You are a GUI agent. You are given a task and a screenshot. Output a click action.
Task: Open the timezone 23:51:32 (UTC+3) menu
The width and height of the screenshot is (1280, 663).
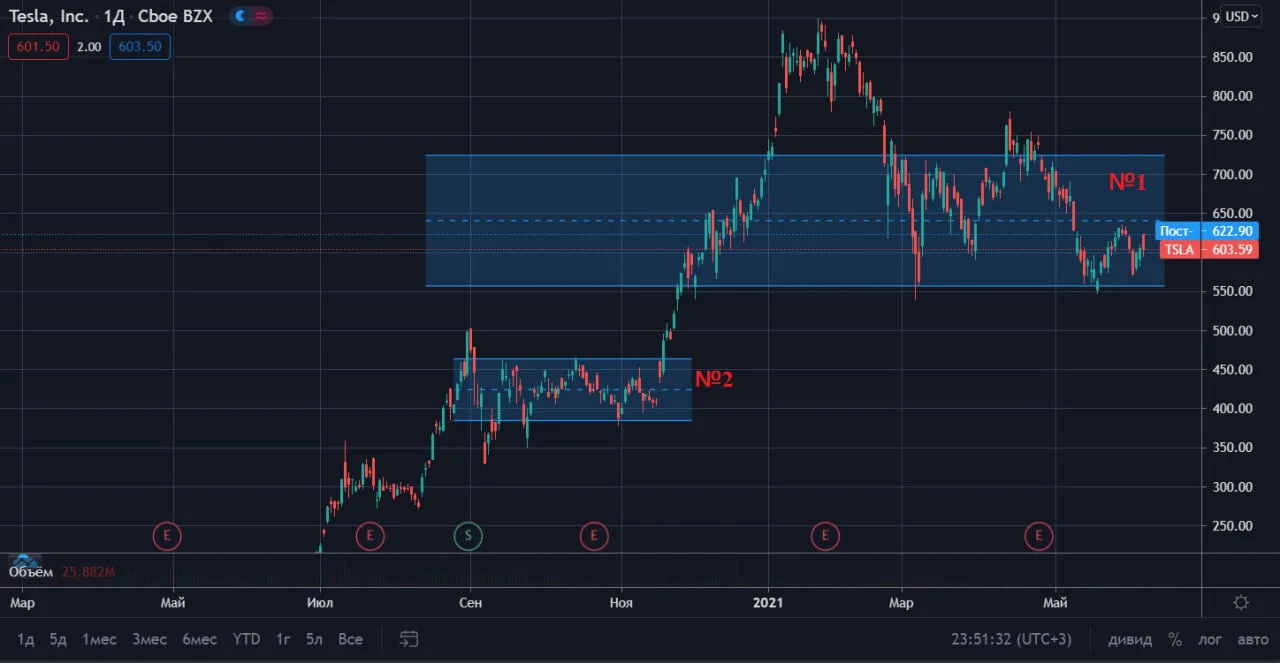click(x=1011, y=639)
